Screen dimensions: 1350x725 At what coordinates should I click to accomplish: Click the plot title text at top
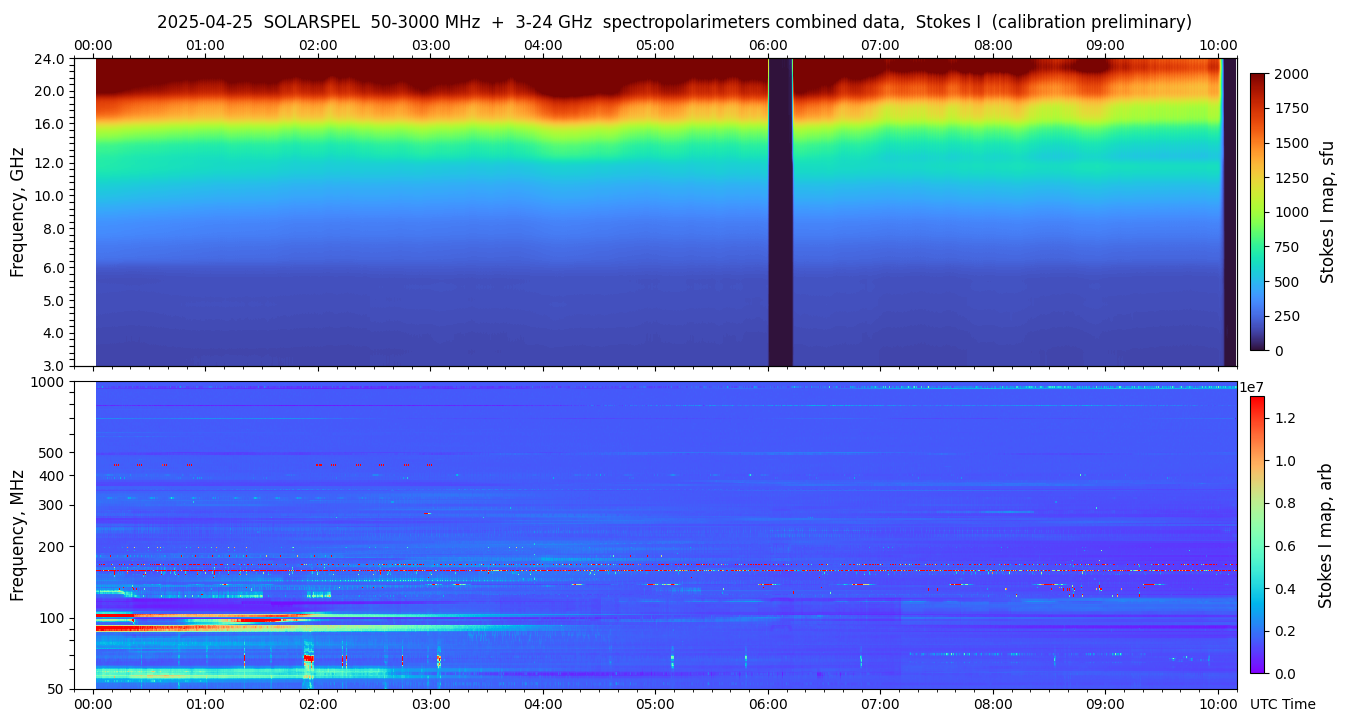click(x=674, y=22)
